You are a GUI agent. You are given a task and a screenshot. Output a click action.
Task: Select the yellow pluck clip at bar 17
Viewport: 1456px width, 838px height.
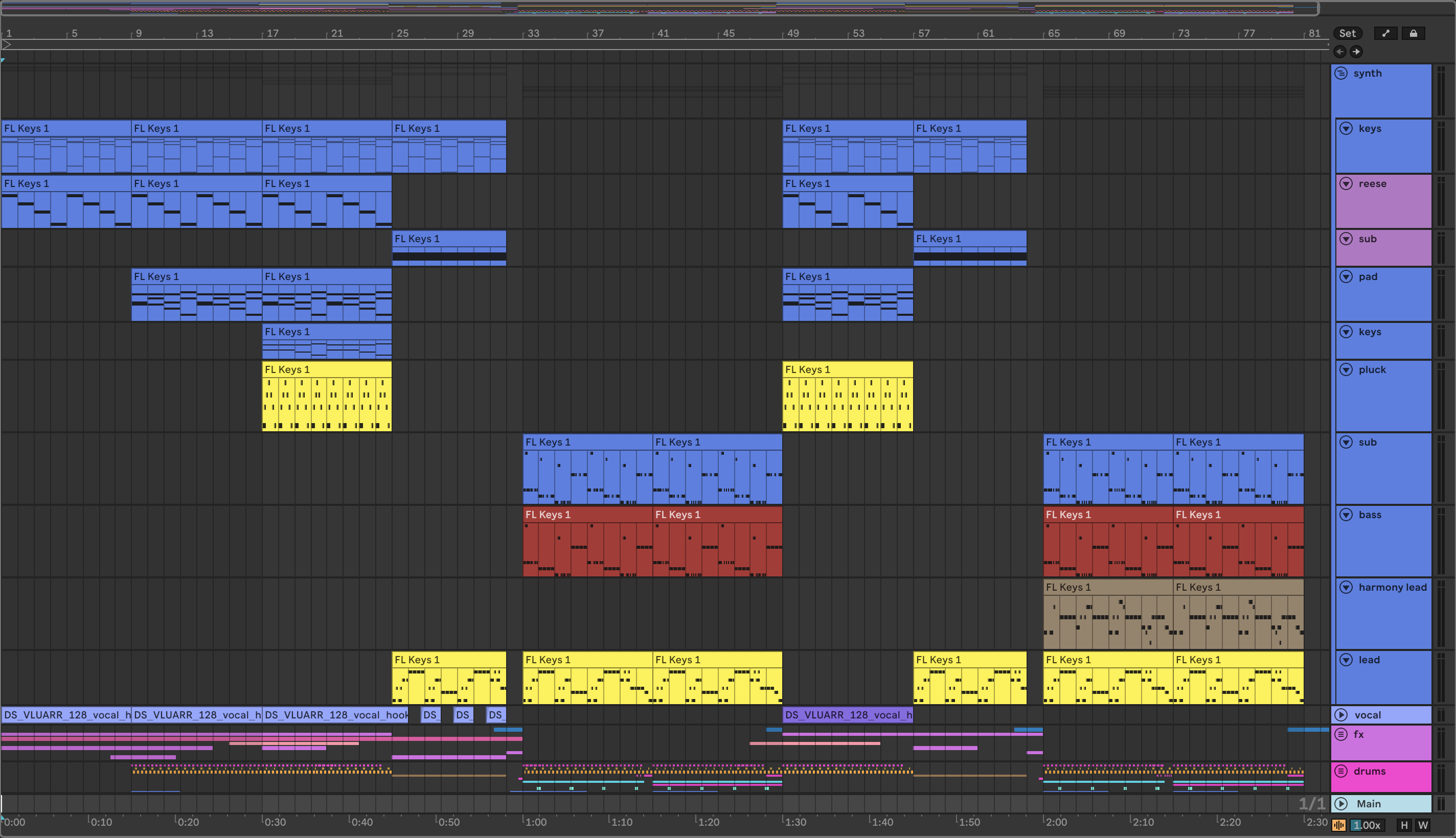(x=327, y=369)
